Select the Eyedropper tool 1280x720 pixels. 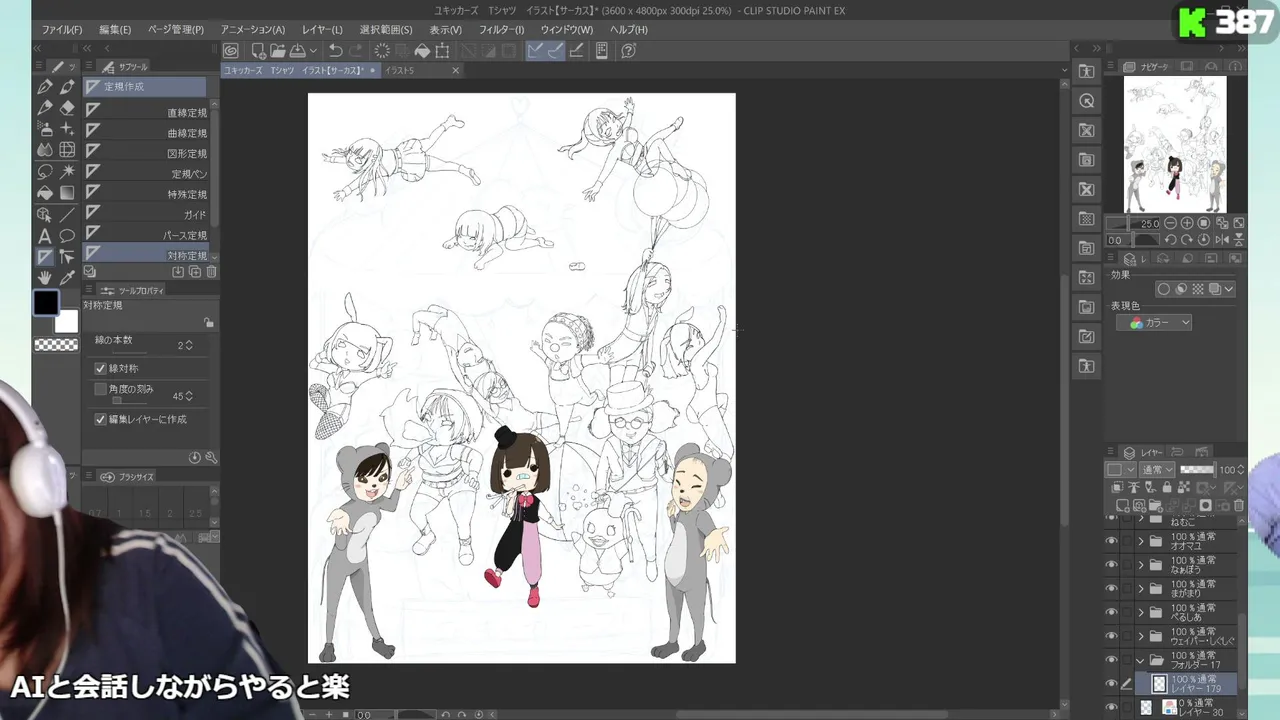click(67, 278)
